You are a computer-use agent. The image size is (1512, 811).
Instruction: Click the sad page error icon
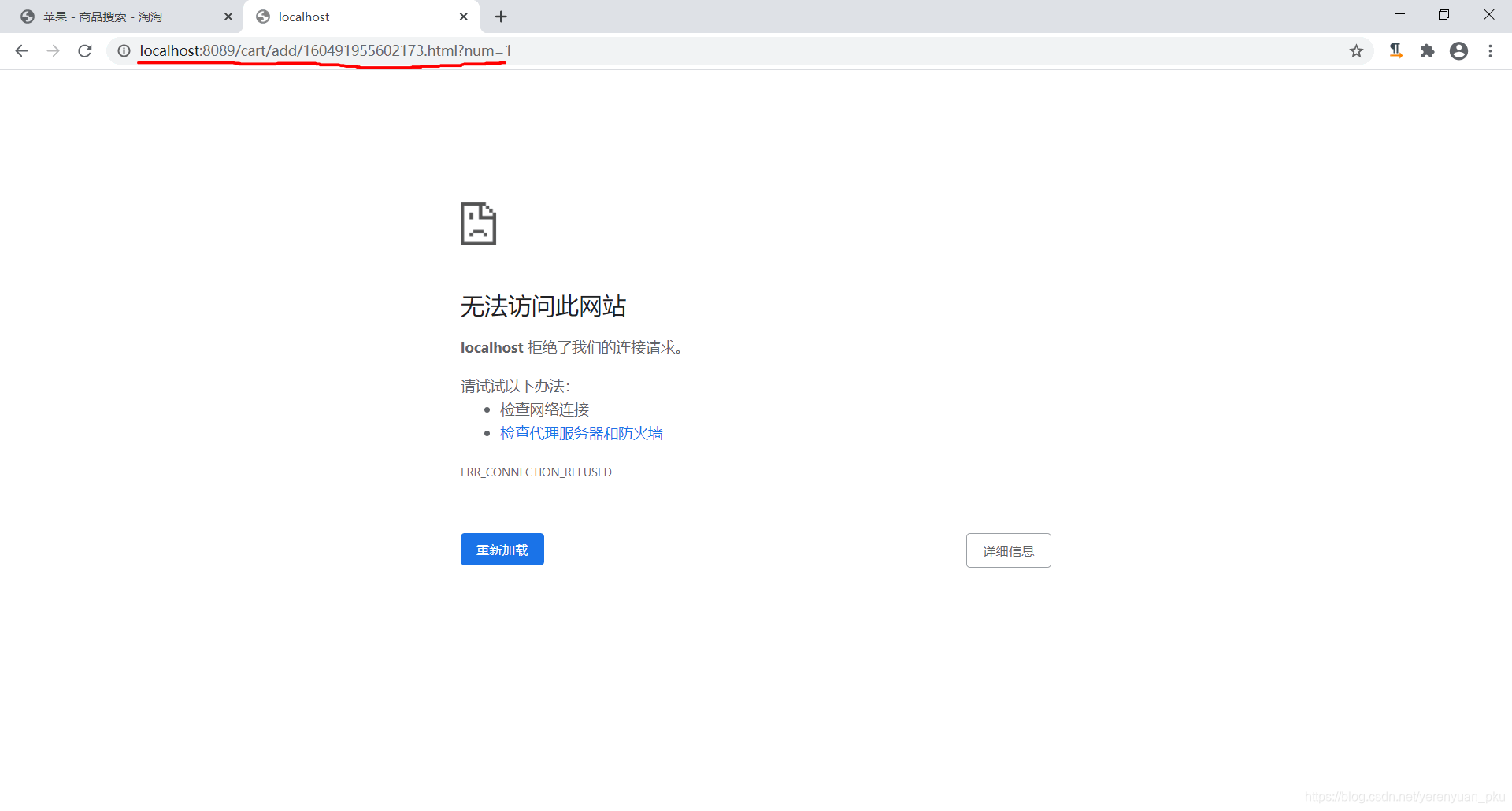pos(478,224)
